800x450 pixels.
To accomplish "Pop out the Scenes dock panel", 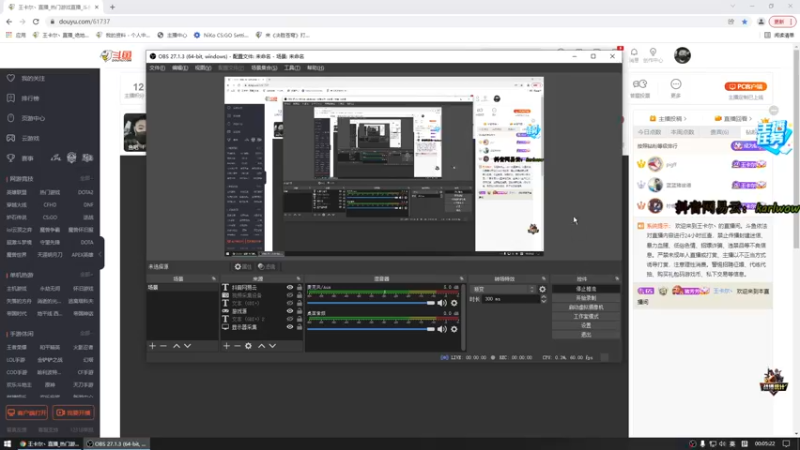I will 214,279.
